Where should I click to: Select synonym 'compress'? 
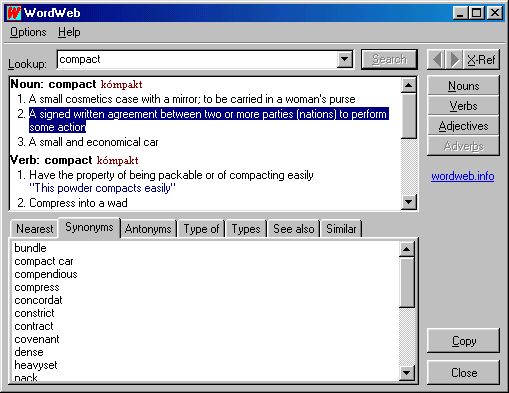37,287
